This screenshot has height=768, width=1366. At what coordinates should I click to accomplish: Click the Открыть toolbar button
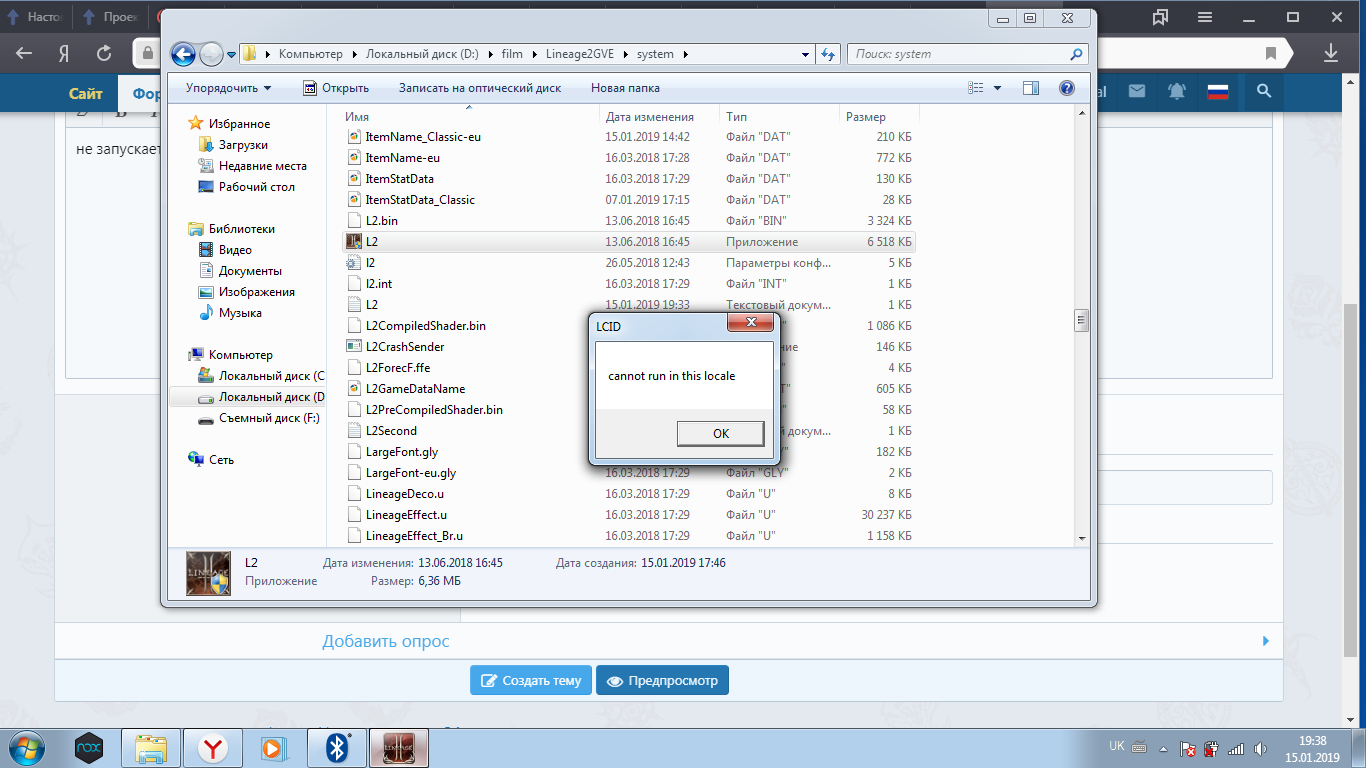coord(336,88)
